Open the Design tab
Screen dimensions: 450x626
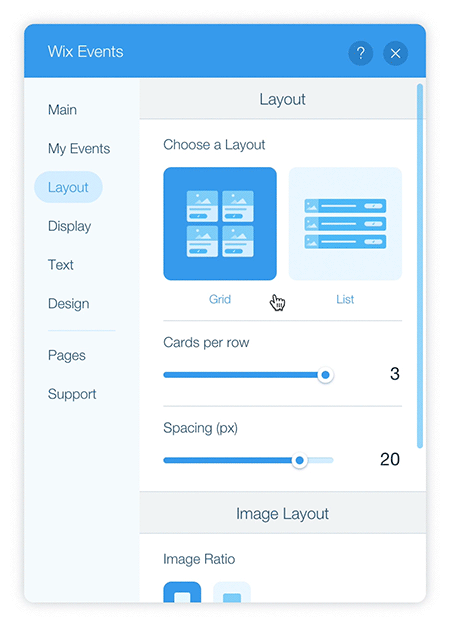(69, 303)
